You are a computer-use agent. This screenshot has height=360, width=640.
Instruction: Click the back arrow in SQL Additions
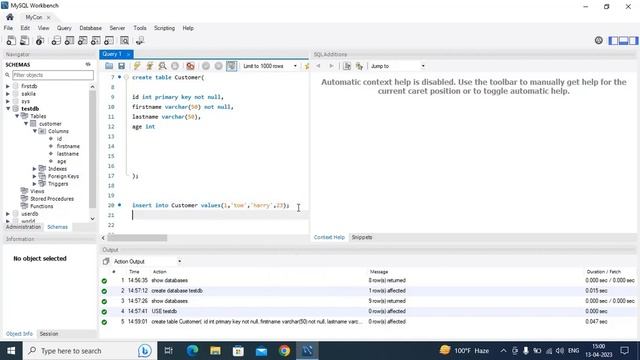318,66
